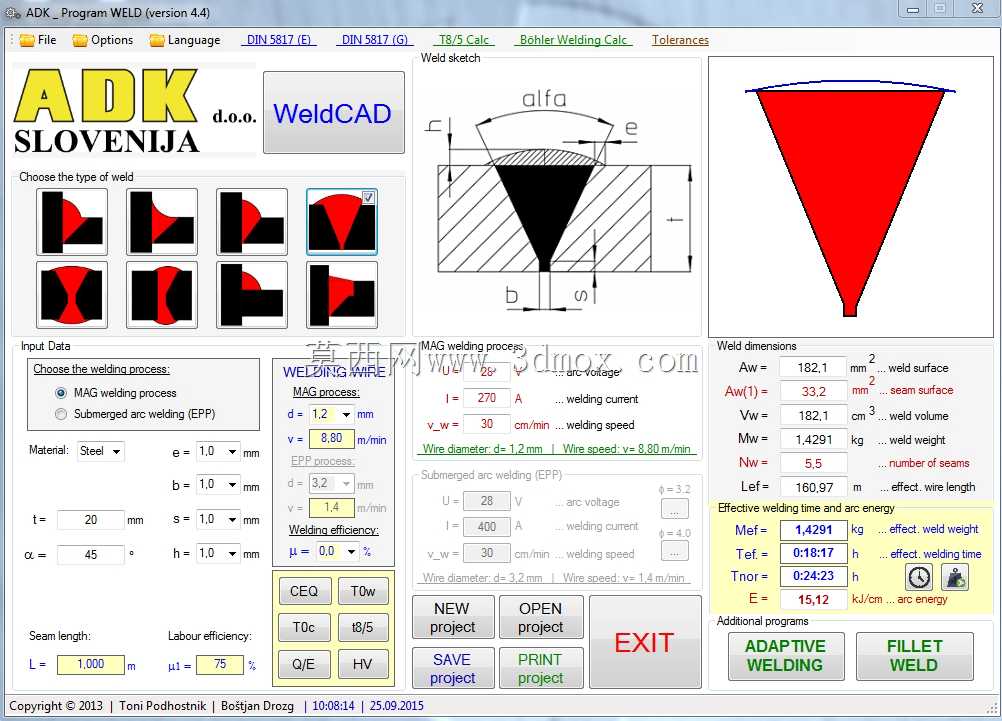The height and width of the screenshot is (721, 1002).
Task: Open the e = 1,0 mm dropdown
Action: pyautogui.click(x=218, y=451)
